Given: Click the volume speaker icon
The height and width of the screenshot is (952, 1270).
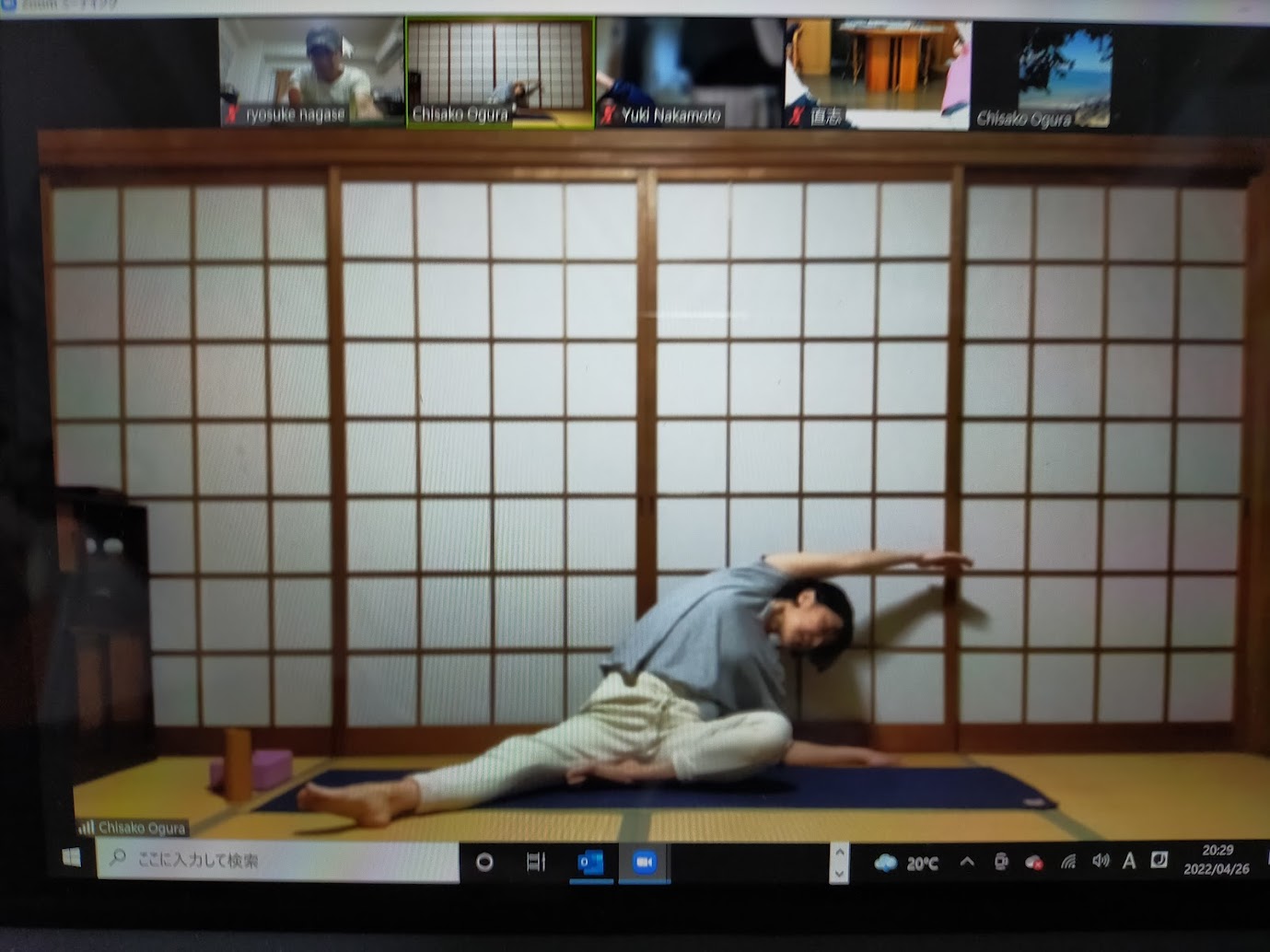Looking at the screenshot, I should (x=1100, y=861).
